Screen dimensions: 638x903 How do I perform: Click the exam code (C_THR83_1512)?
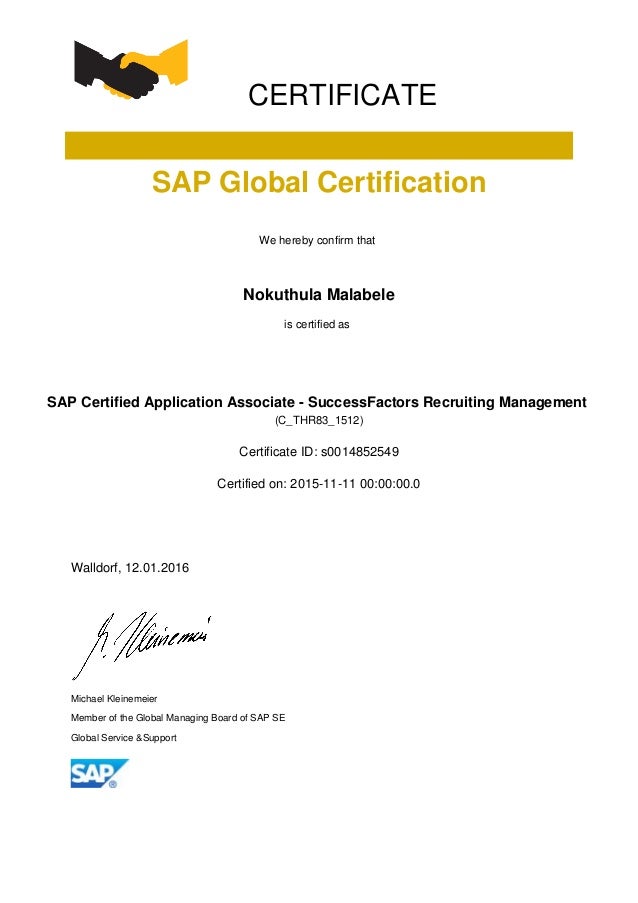319,420
